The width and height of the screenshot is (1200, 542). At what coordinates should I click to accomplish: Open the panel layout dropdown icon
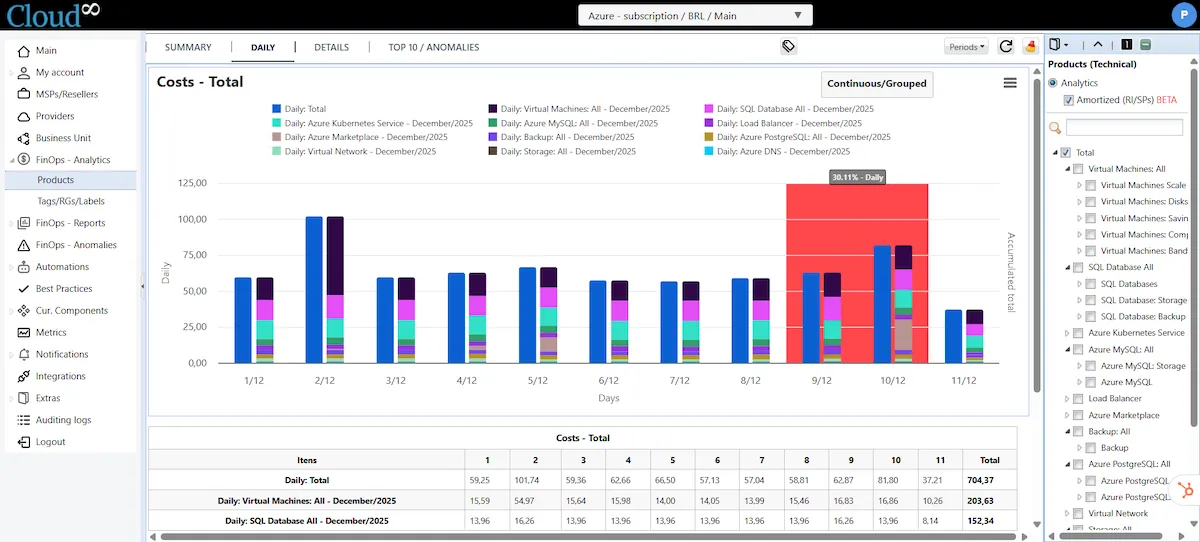[x=1061, y=45]
